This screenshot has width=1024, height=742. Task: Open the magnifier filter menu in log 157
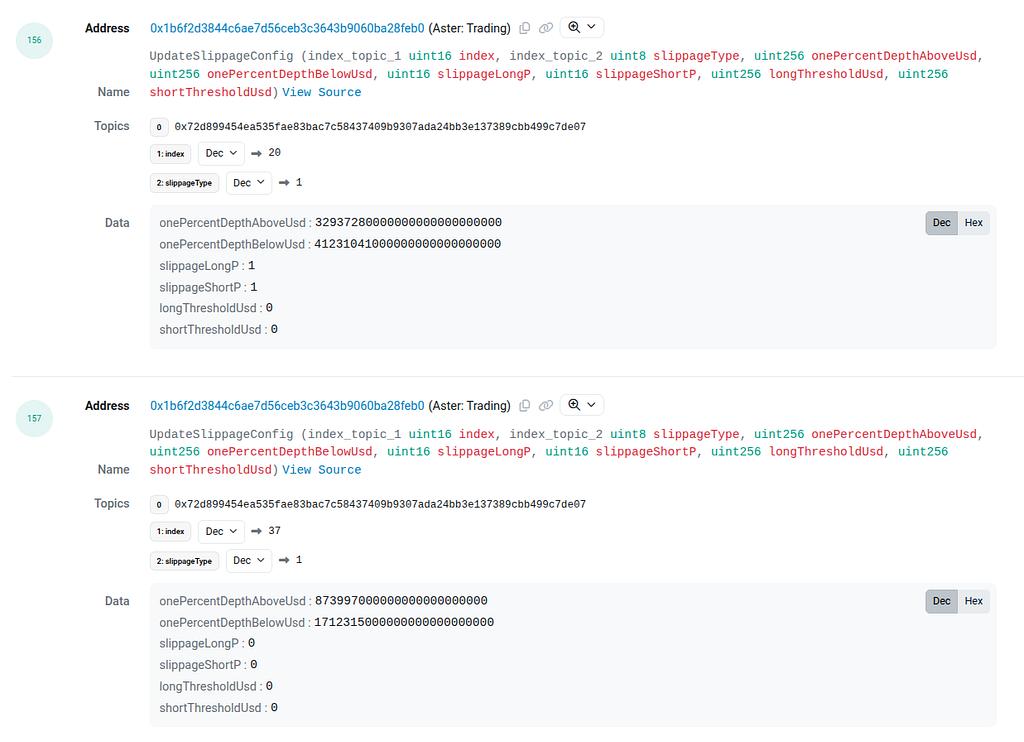point(581,405)
